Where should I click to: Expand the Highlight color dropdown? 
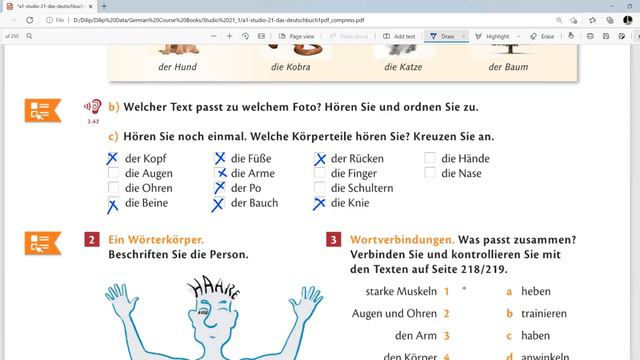(518, 36)
